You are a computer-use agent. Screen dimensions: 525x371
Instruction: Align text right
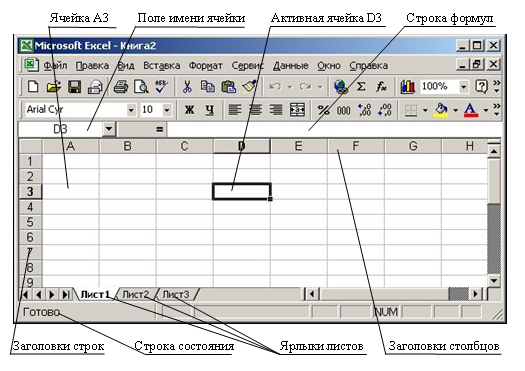[276, 109]
